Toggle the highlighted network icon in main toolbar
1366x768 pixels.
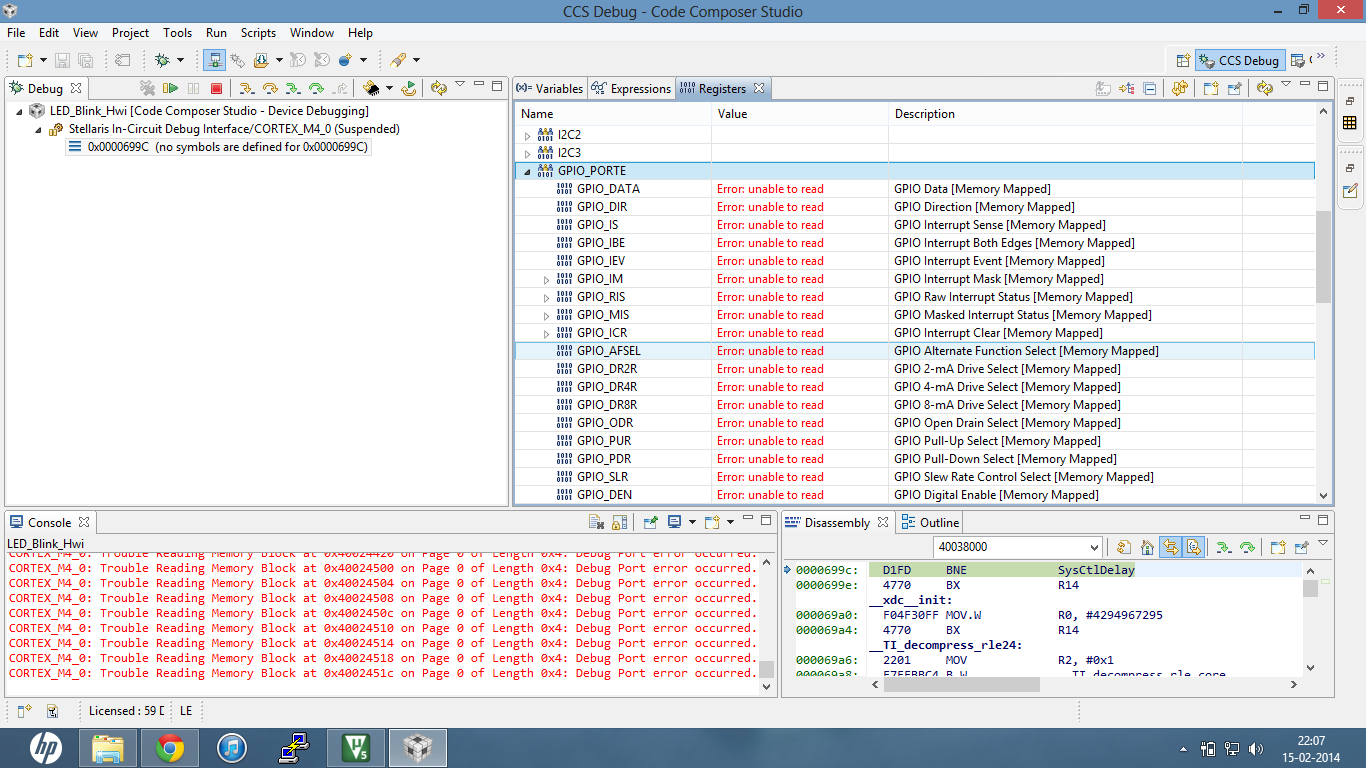tap(214, 60)
